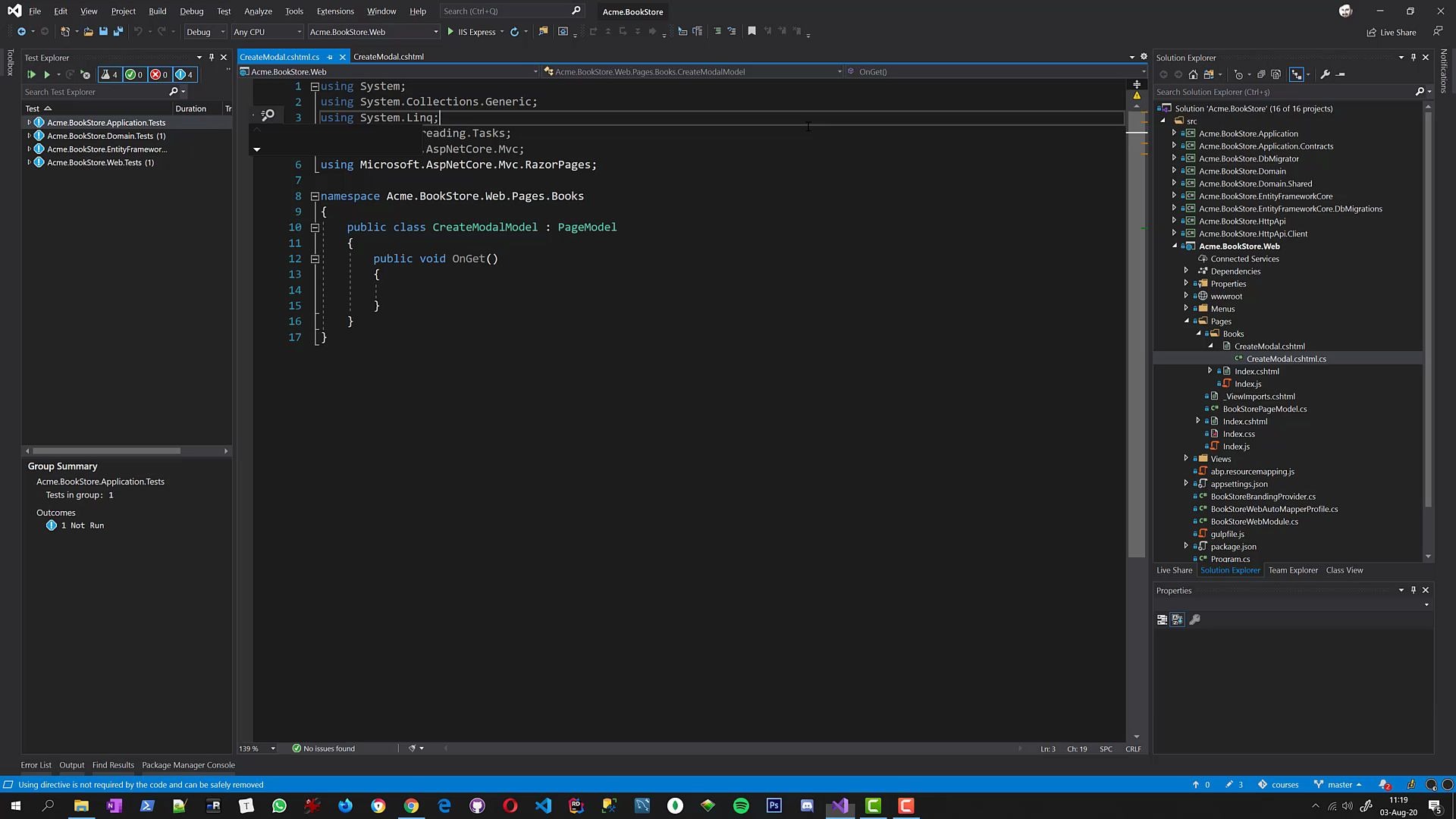1456x819 pixels.
Task: Toggle the failed tests filter
Action: pos(158,74)
